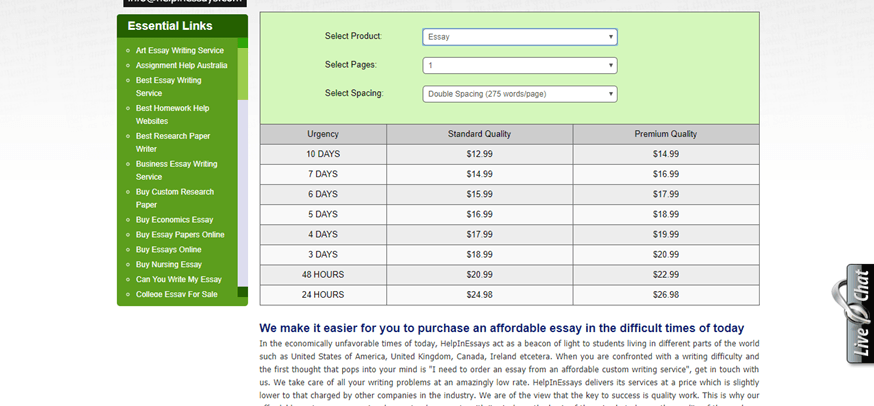Viewport: 874px width, 406px height.
Task: Click the Essential Links scroll-up arrow
Action: click(x=242, y=43)
